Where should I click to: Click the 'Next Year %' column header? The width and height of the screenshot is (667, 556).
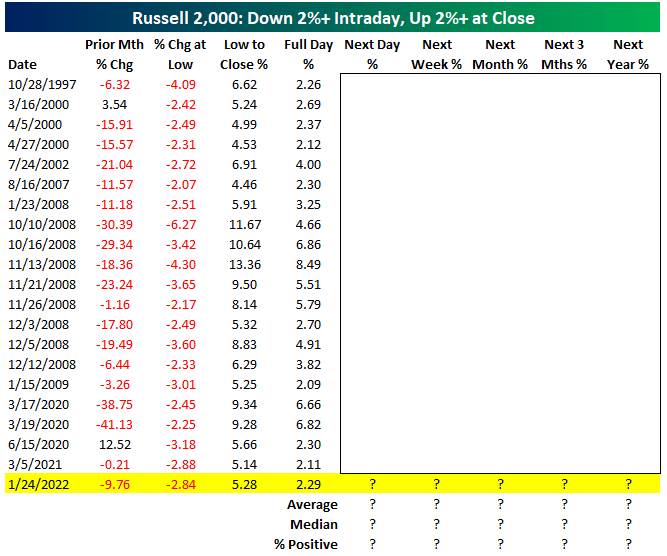[628, 54]
